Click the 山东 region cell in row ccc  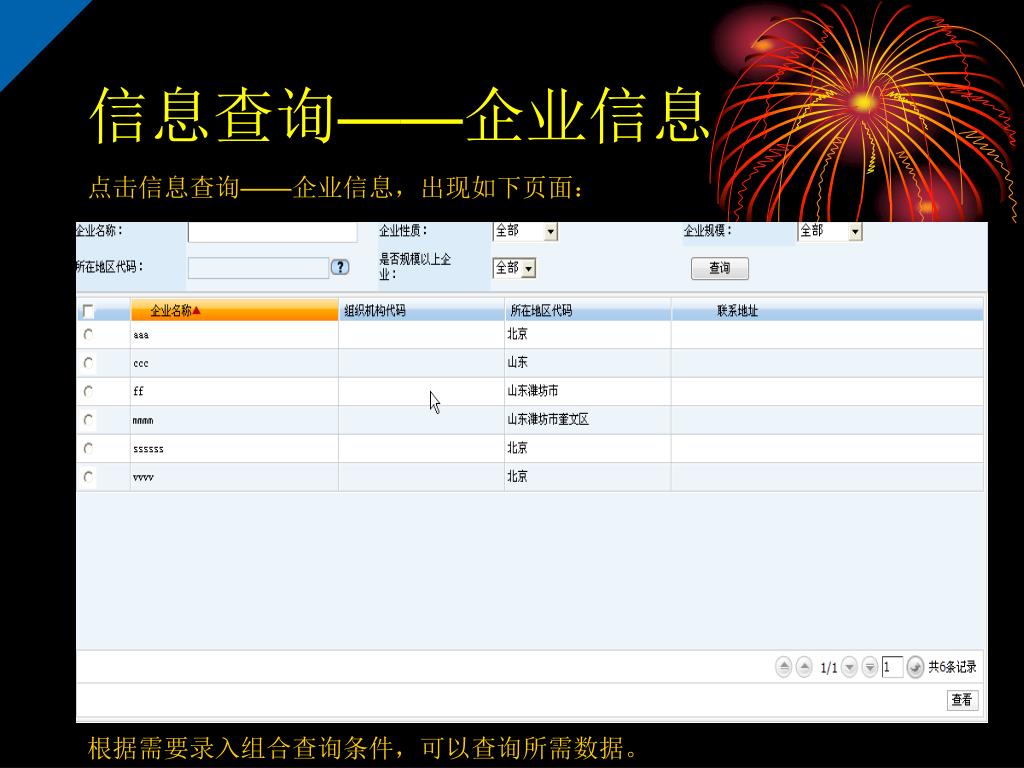pyautogui.click(x=588, y=363)
